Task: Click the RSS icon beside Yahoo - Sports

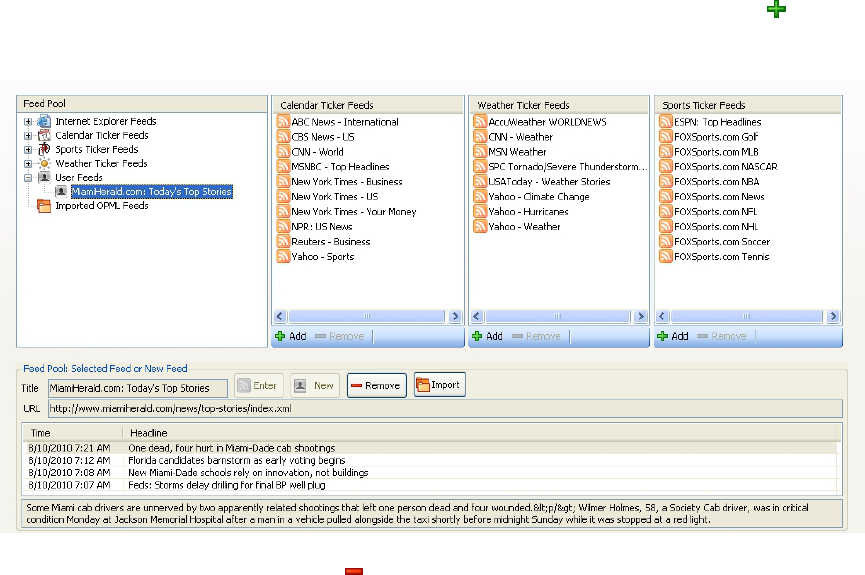Action: 283,256
